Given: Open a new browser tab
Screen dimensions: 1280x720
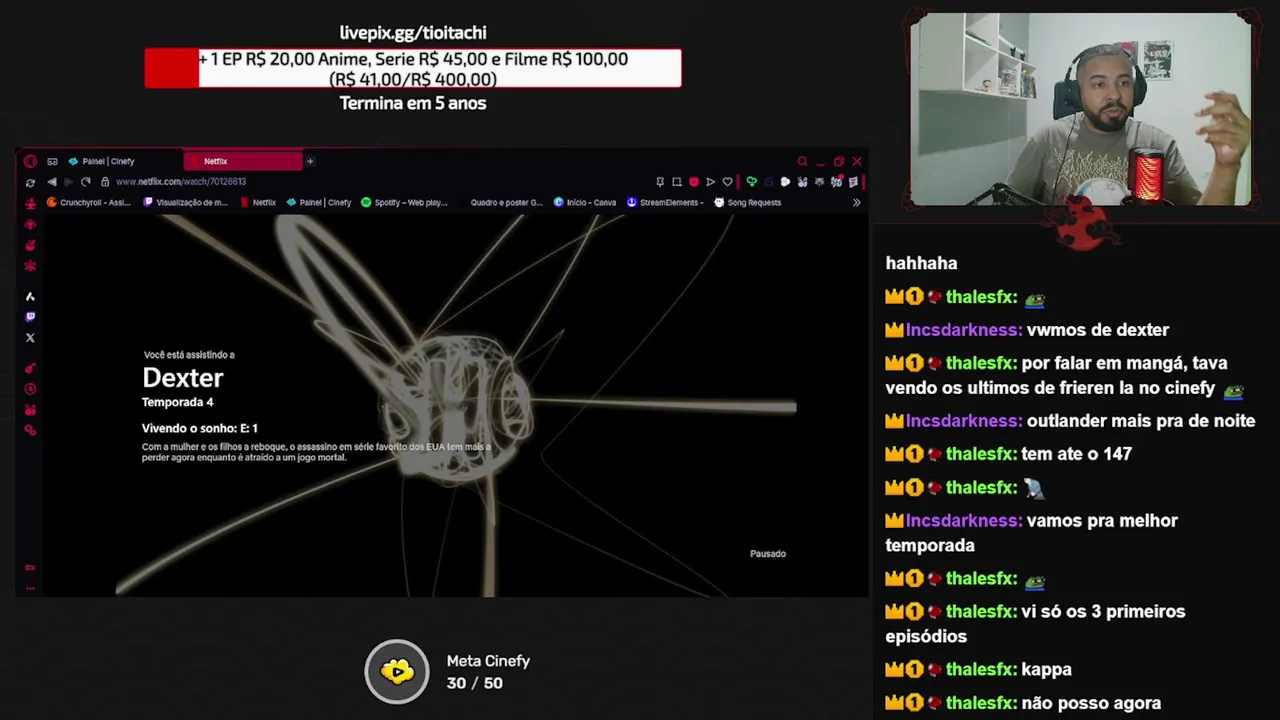Looking at the screenshot, I should click(x=310, y=161).
